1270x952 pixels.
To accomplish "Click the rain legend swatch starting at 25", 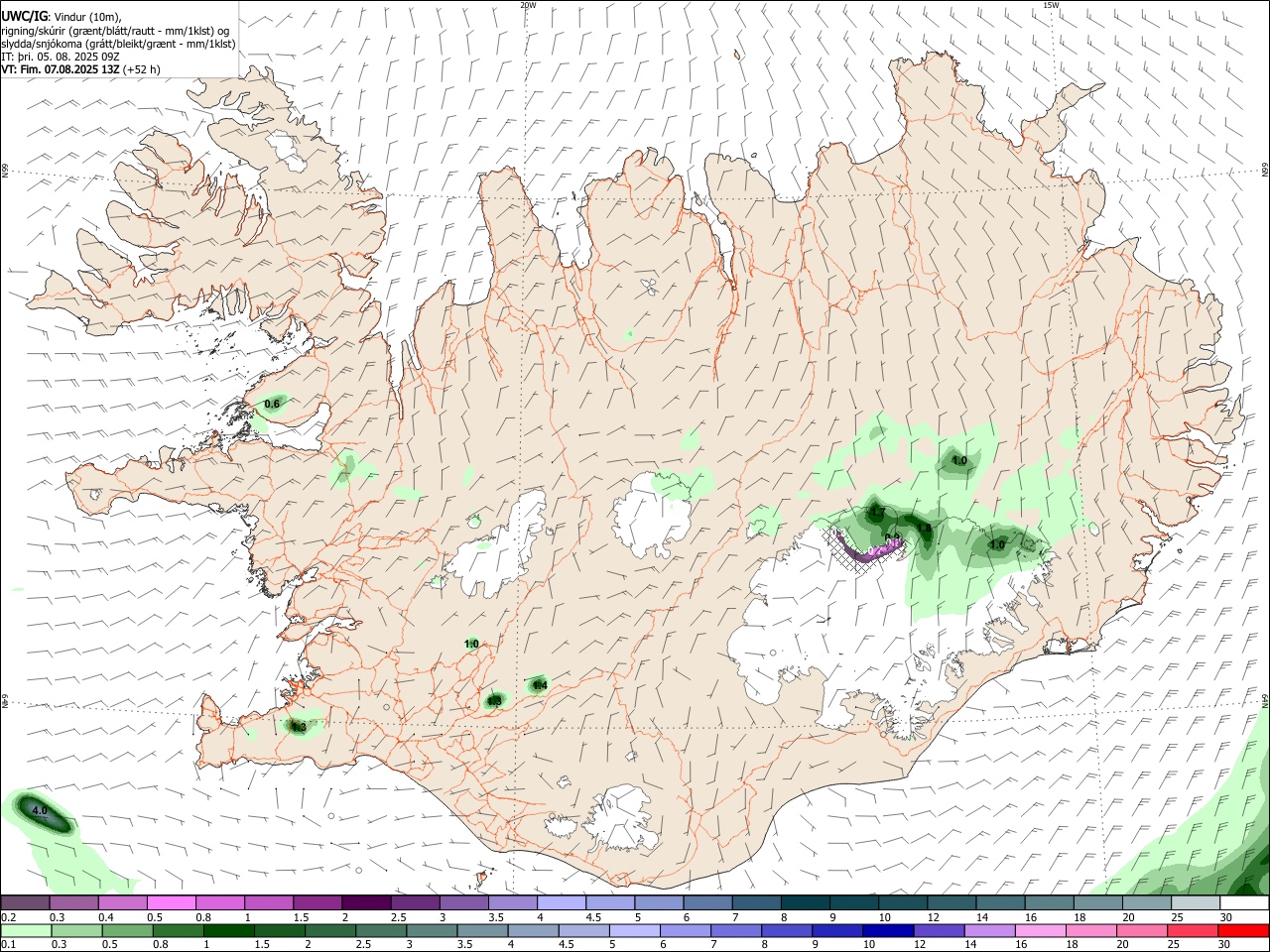I will [1193, 930].
